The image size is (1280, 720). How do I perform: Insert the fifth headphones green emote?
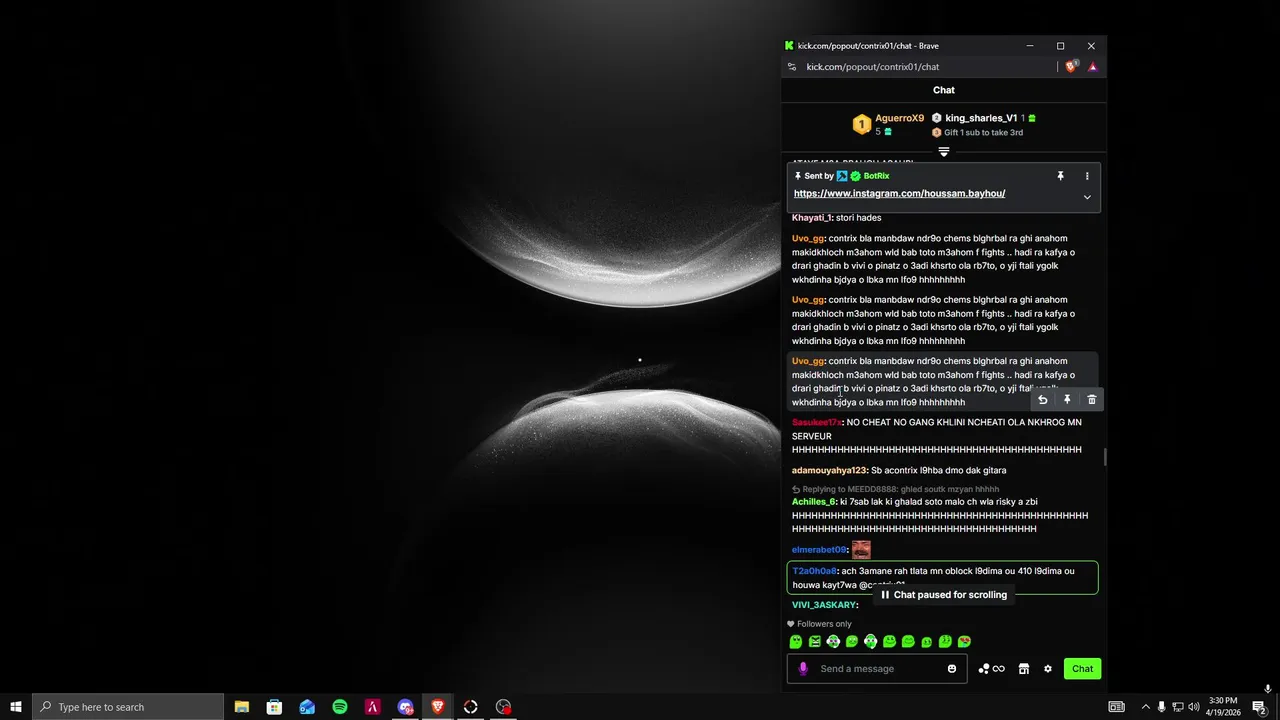[x=871, y=642]
